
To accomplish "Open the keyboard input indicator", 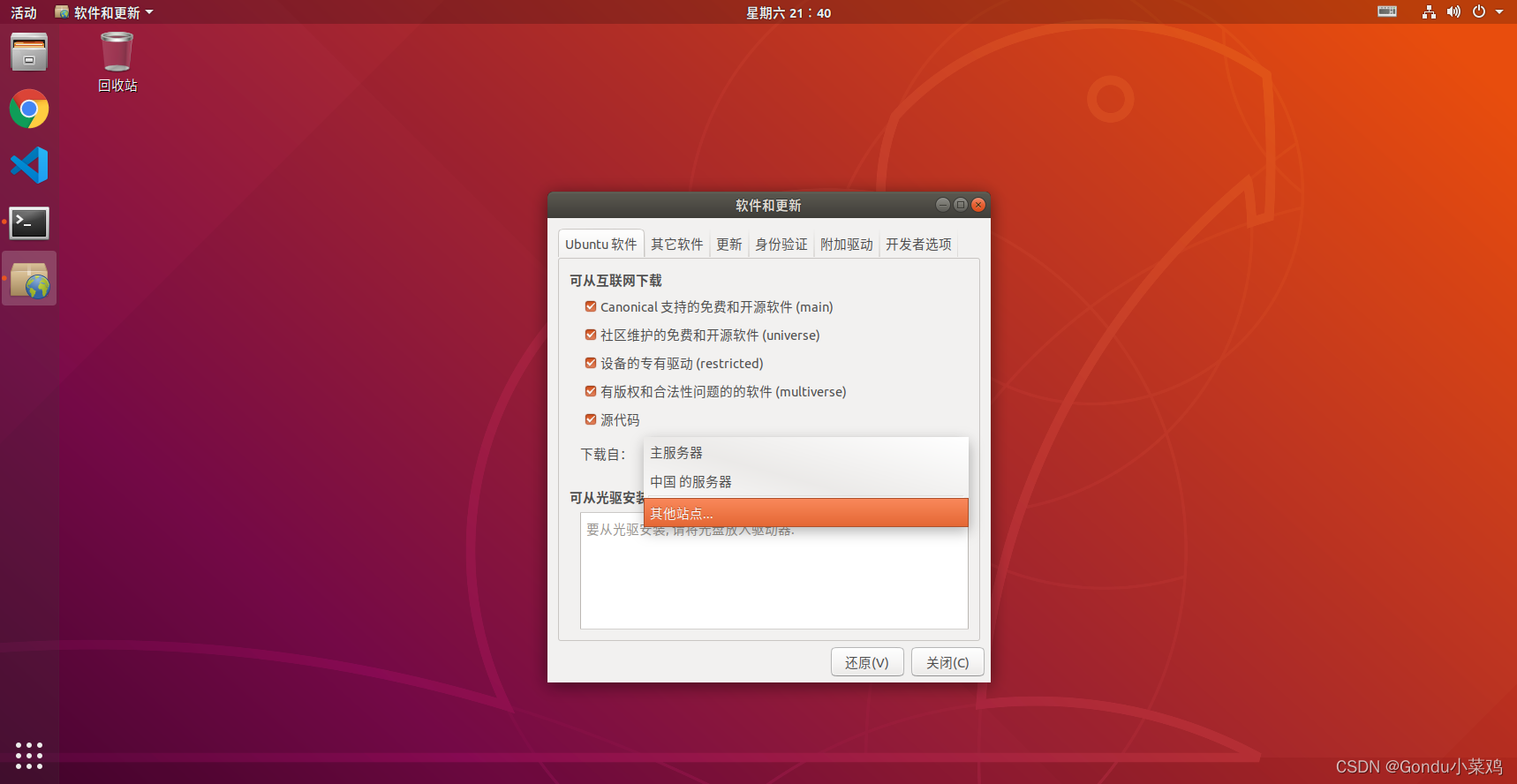I will coord(1387,11).
